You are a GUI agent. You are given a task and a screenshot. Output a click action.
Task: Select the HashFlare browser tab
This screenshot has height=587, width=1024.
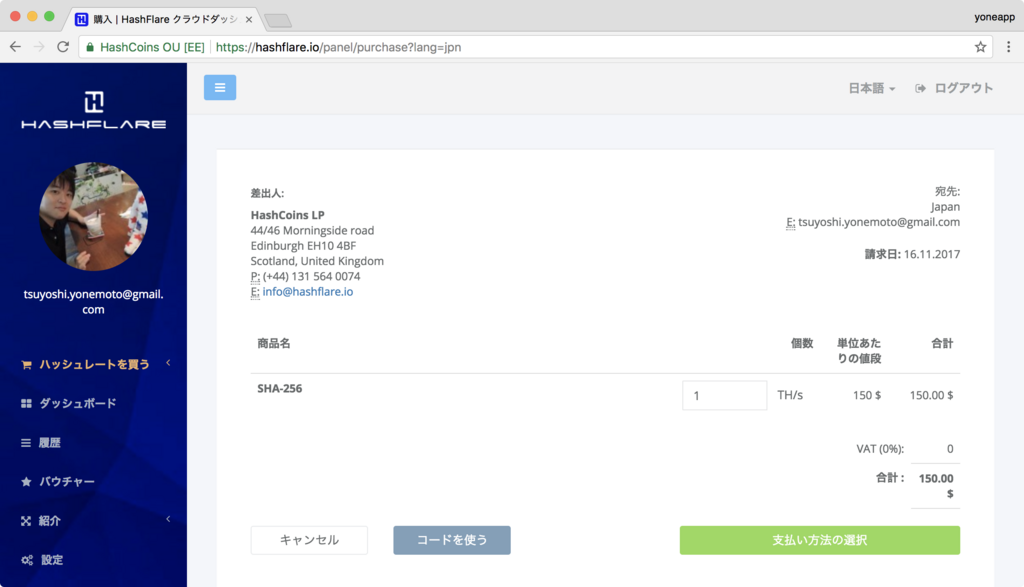pos(165,20)
